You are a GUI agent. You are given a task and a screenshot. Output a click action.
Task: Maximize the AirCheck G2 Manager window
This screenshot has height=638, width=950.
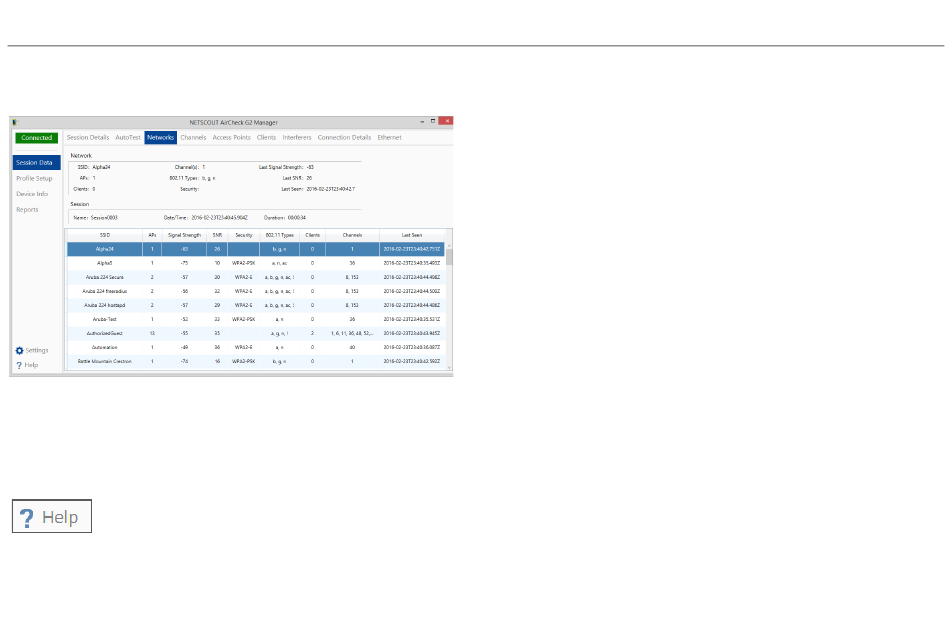(434, 121)
